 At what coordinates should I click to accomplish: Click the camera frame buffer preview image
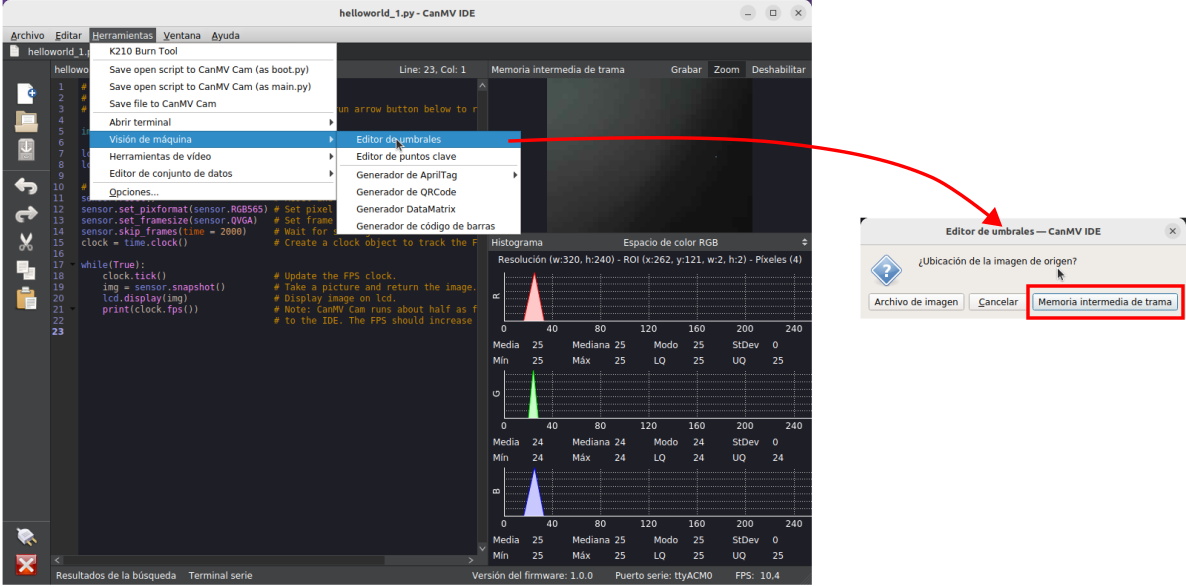pos(649,155)
